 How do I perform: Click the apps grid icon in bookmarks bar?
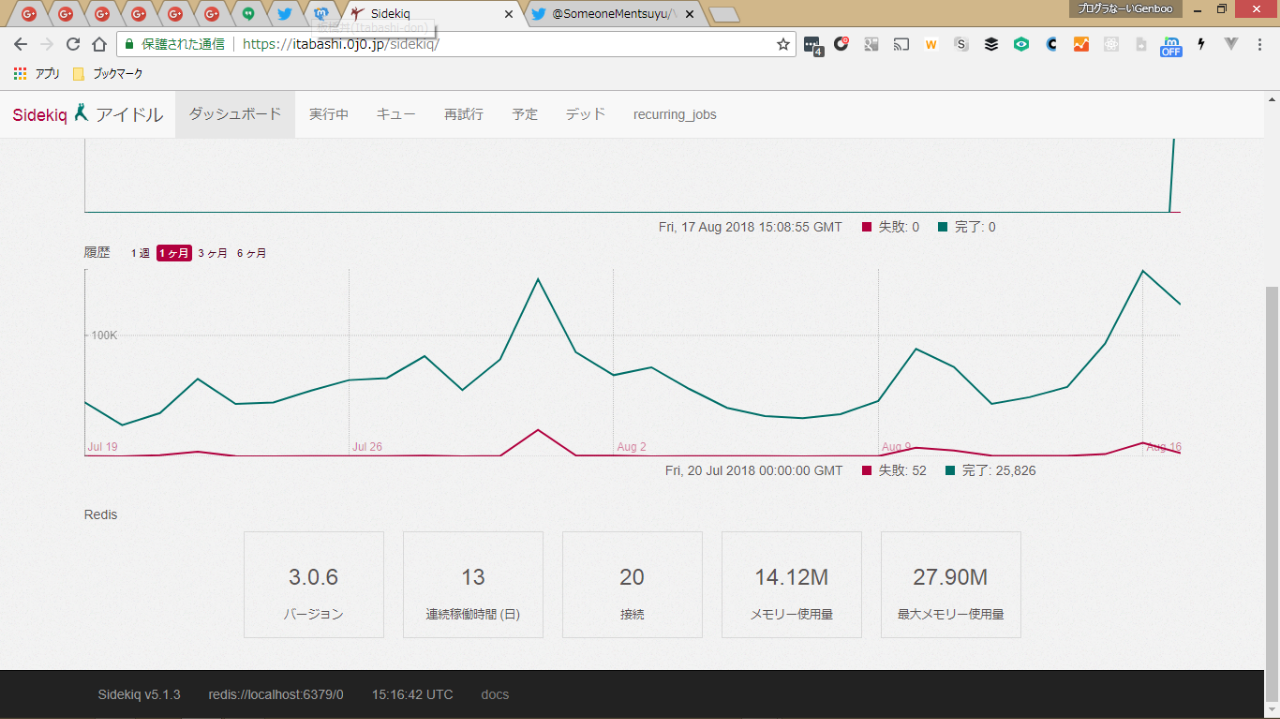[x=20, y=74]
